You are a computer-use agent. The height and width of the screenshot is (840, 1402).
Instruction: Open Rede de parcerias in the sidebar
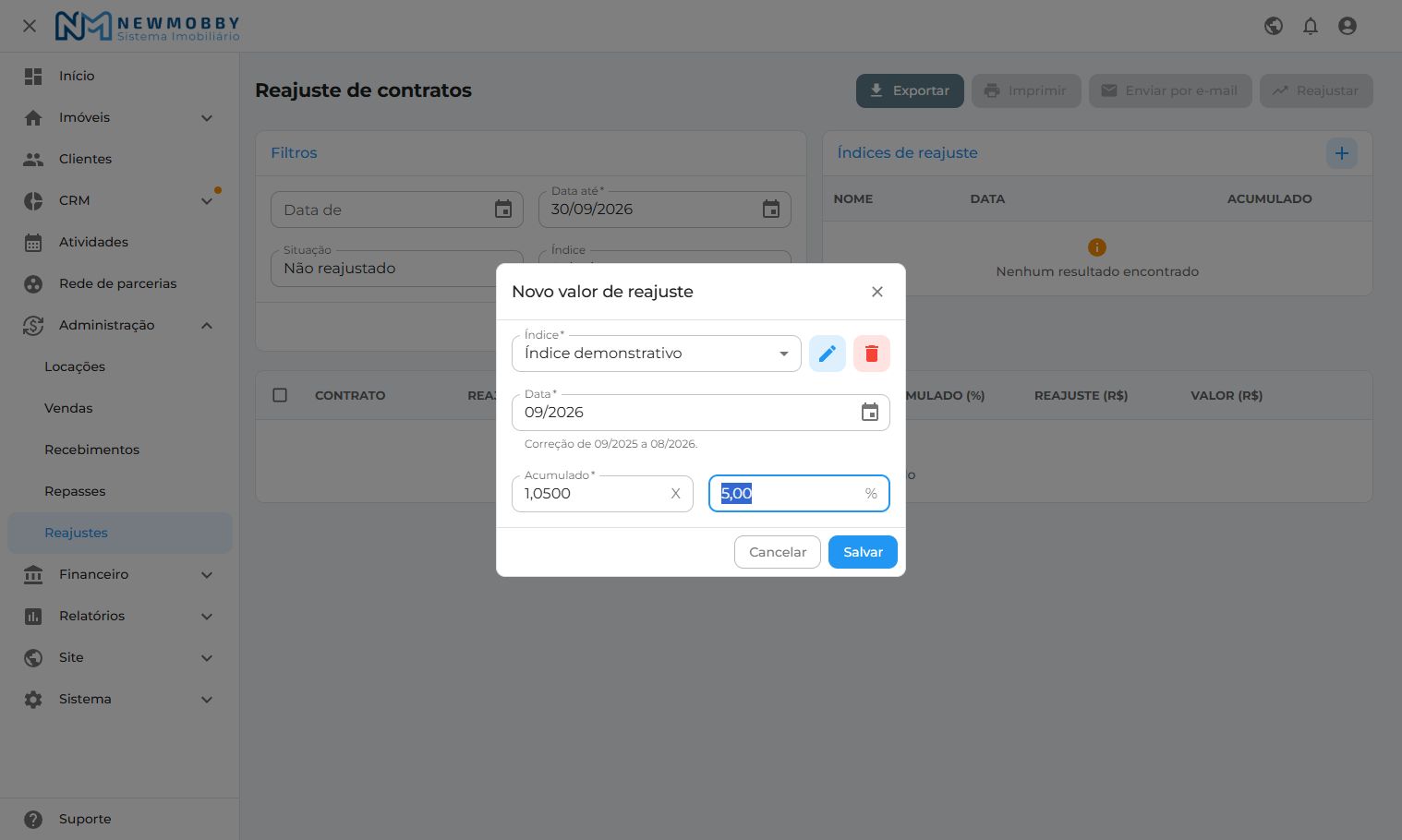click(x=120, y=283)
